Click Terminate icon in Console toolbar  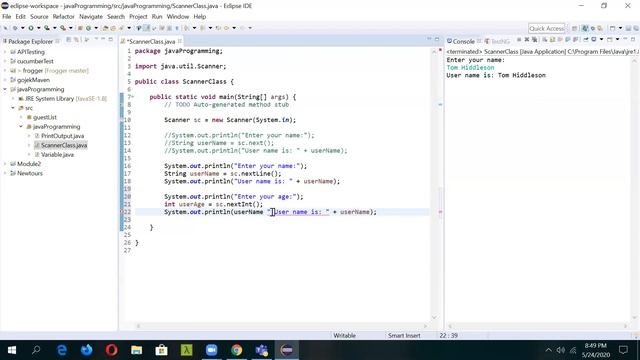(x=519, y=40)
